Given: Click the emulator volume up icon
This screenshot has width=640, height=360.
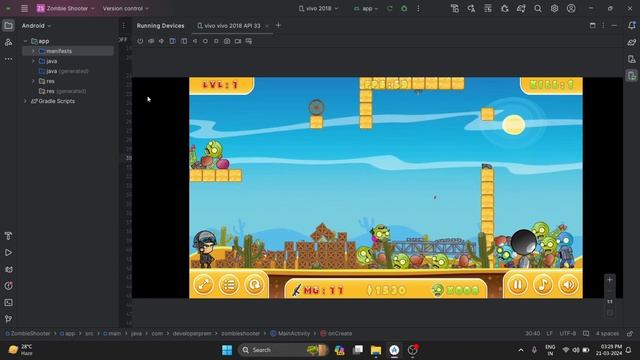Looking at the screenshot, I should (151, 41).
